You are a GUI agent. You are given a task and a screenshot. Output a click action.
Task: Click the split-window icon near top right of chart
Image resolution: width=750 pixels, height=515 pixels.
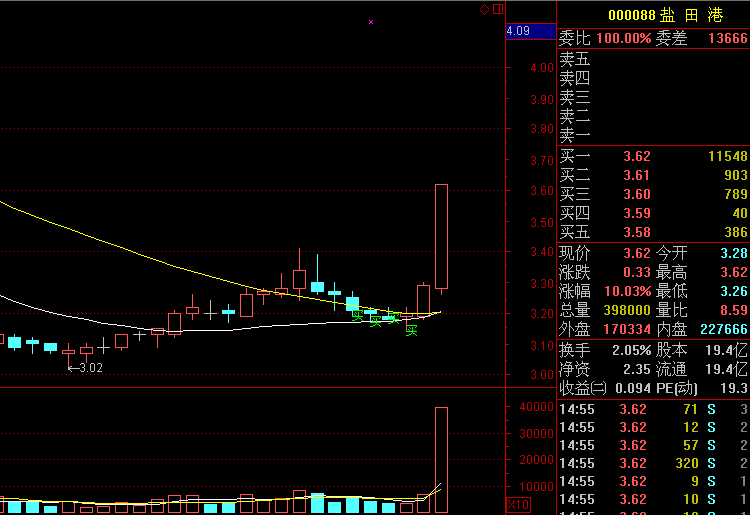(498, 9)
